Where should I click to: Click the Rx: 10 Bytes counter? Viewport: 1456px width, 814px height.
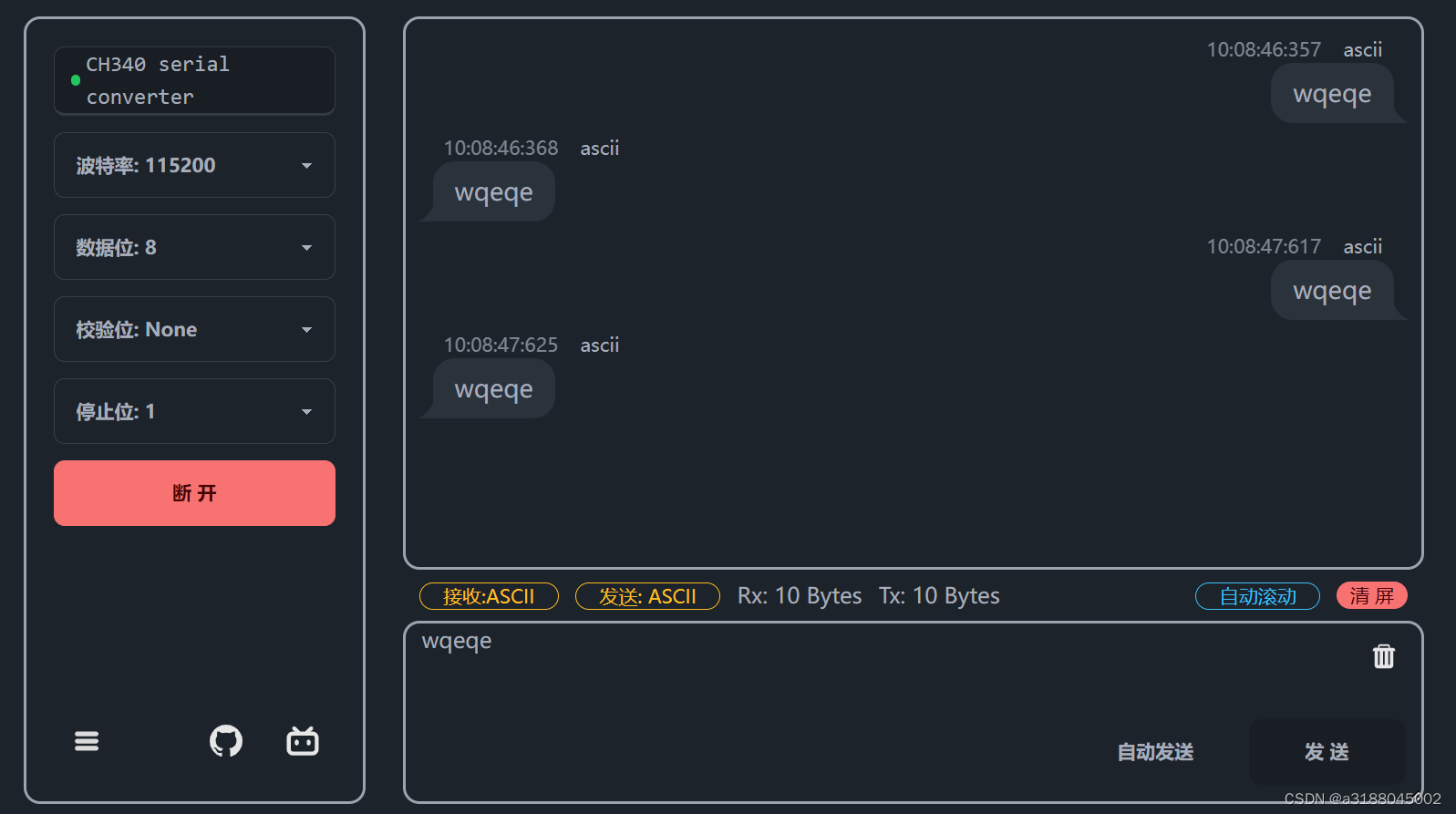pyautogui.click(x=800, y=596)
